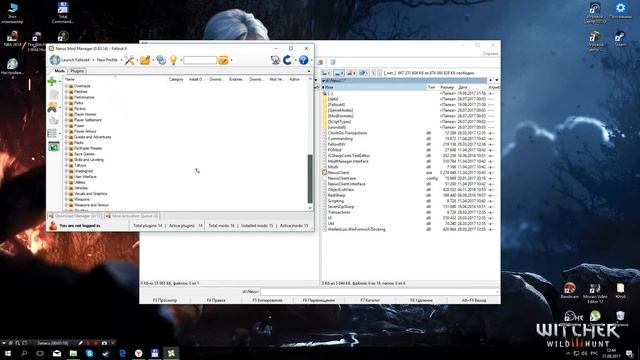
Task: Click the F6 Перемещение button
Action: click(319, 300)
